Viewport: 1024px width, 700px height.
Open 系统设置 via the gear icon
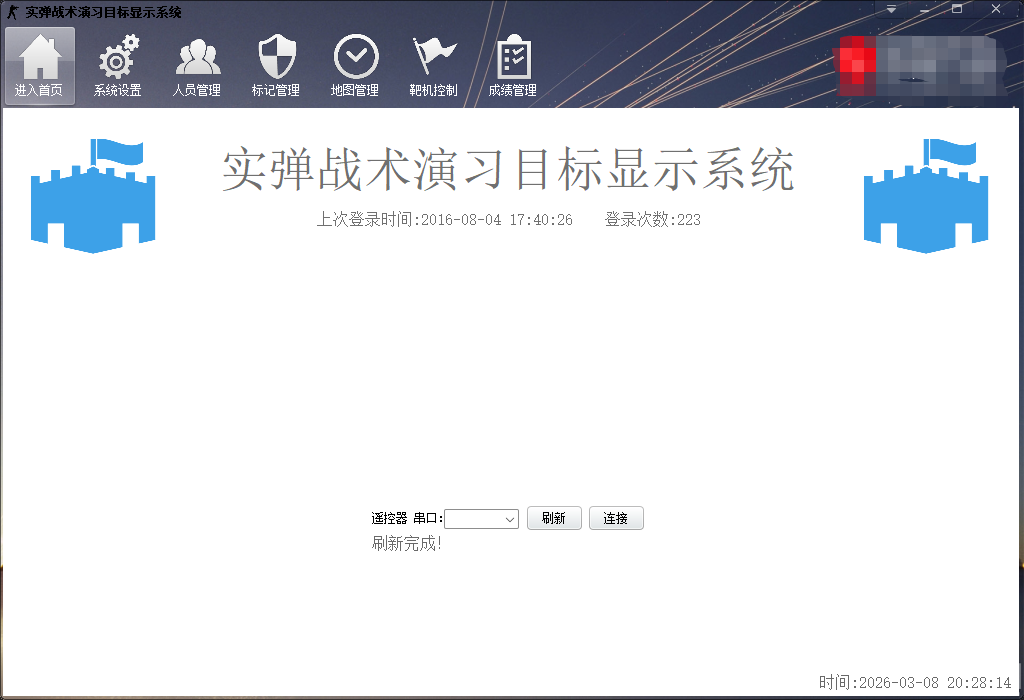click(x=117, y=65)
